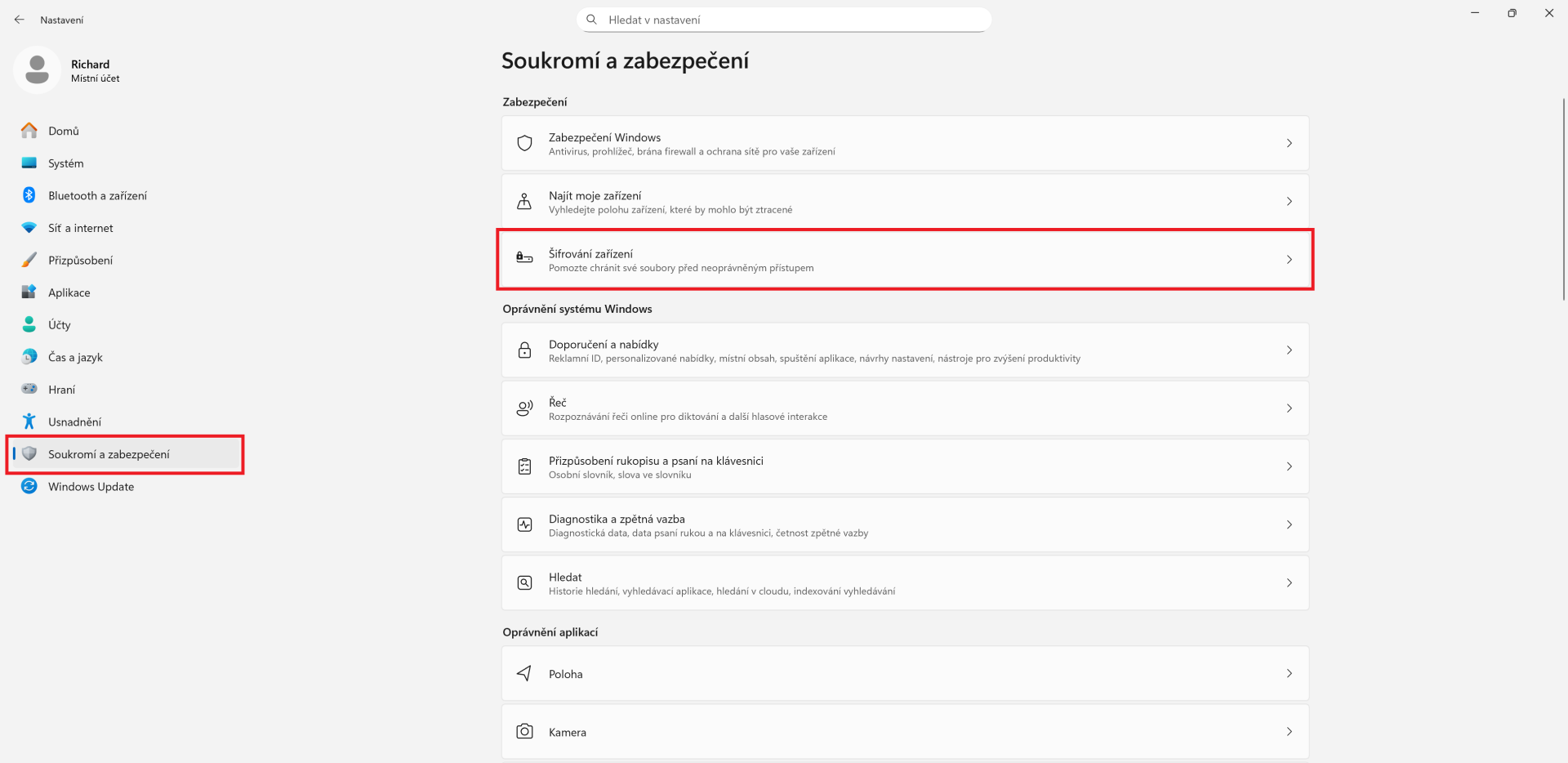Select Účty in the left navigation
1568x763 pixels.
tap(59, 325)
